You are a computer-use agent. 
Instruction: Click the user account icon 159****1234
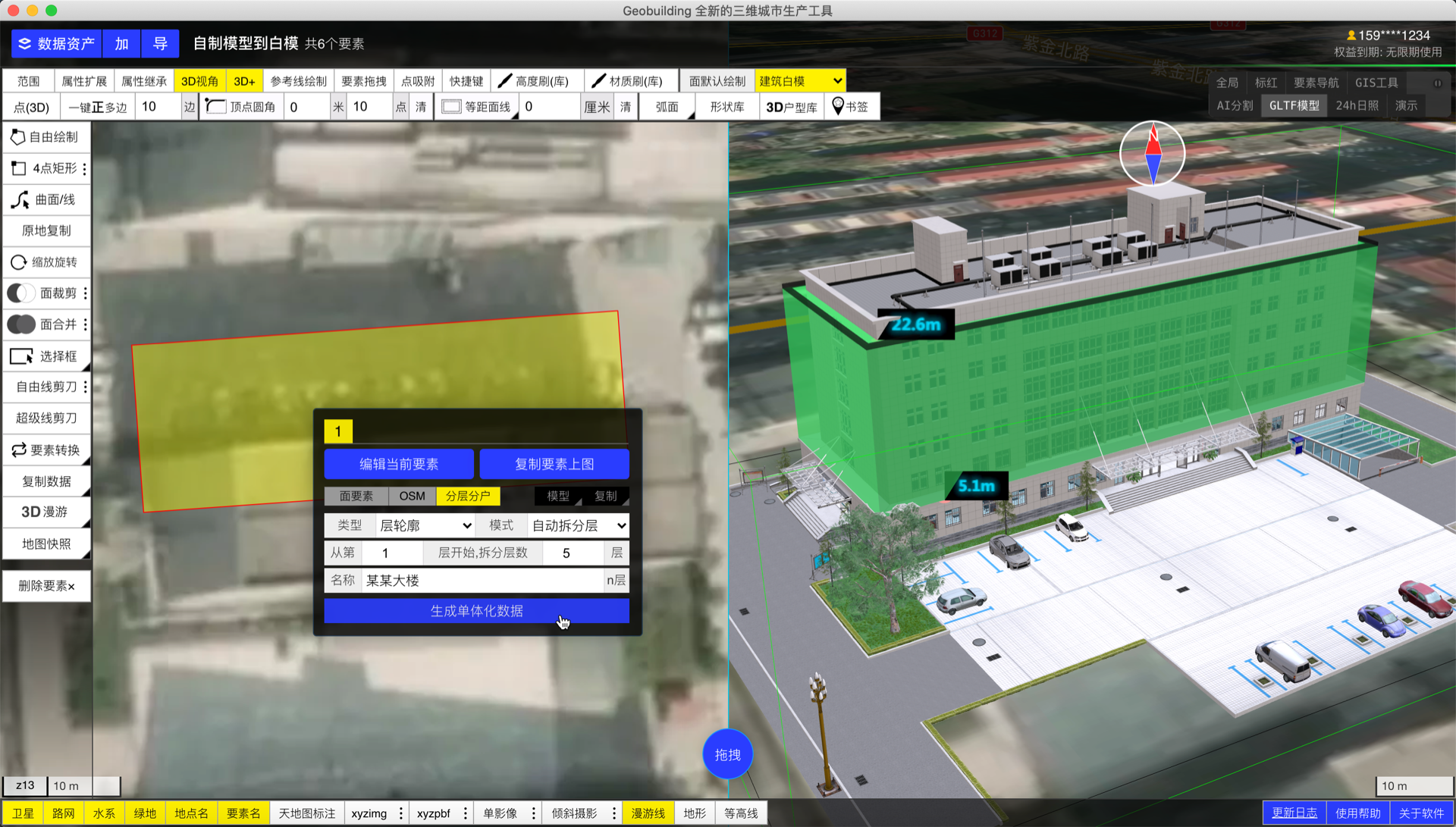click(x=1351, y=36)
